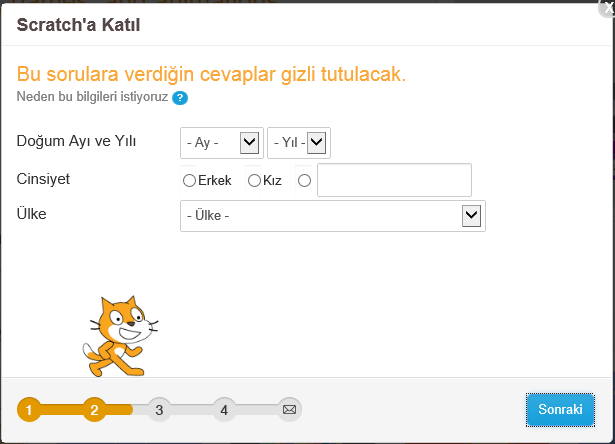This screenshot has height=444, width=615.
Task: Expand the Yıl birth year dropdown
Action: point(299,143)
